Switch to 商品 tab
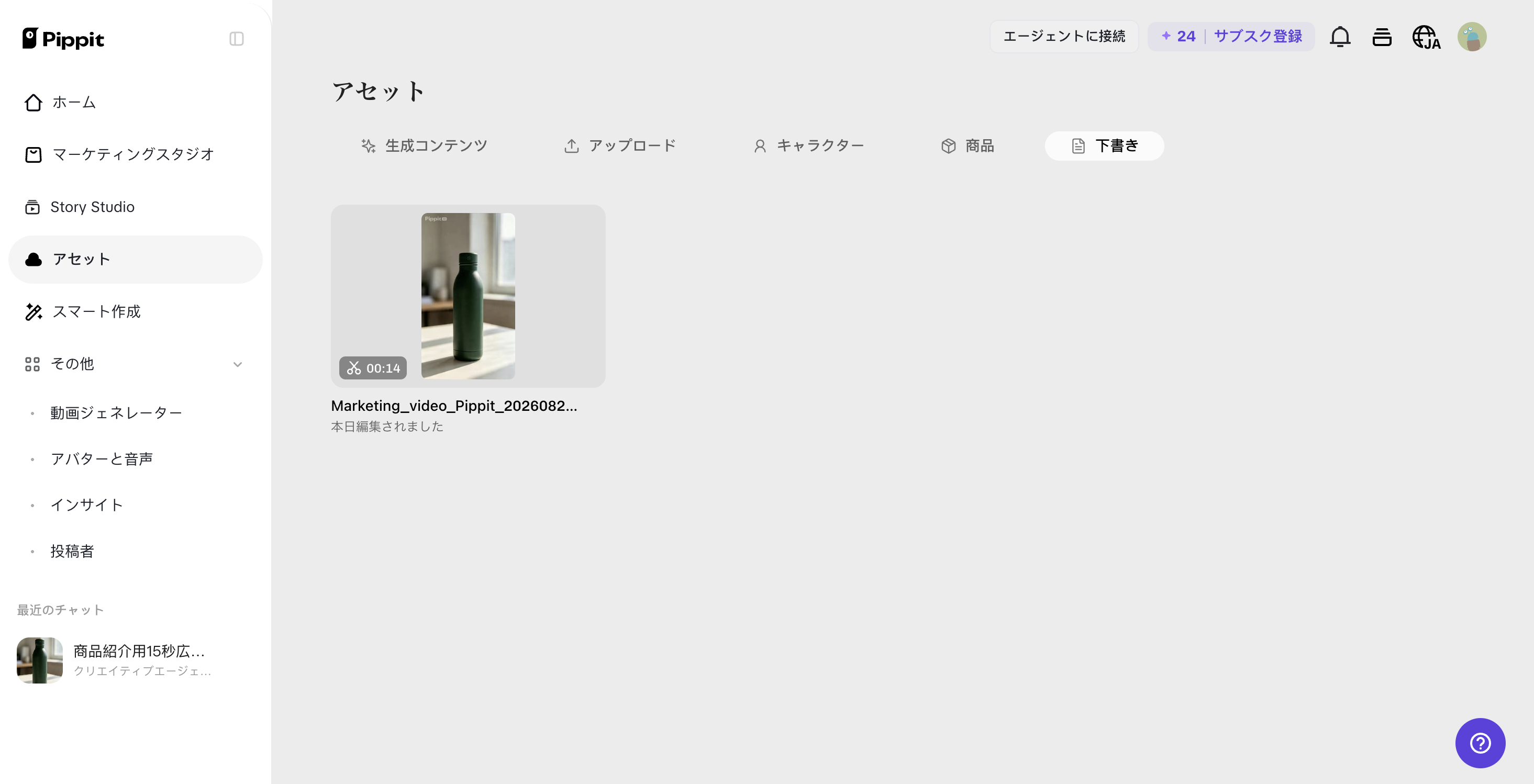This screenshot has height=784, width=1534. pyautogui.click(x=968, y=146)
